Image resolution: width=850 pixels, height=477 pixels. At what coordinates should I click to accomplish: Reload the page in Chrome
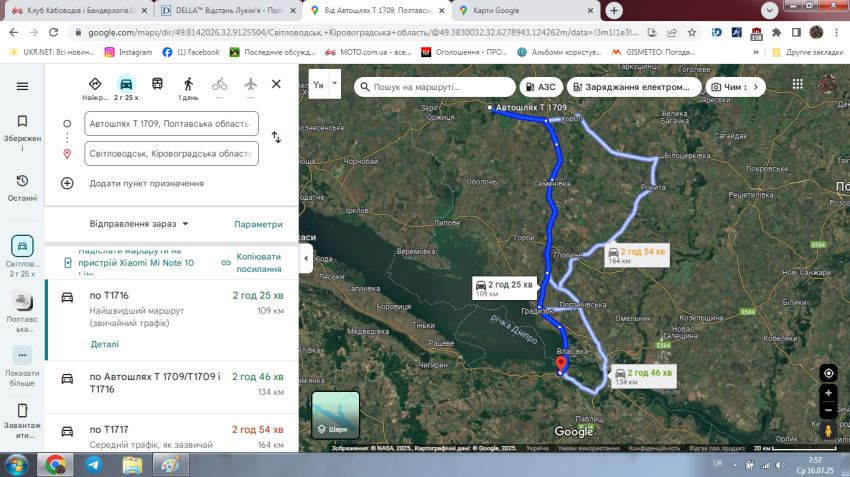point(53,33)
